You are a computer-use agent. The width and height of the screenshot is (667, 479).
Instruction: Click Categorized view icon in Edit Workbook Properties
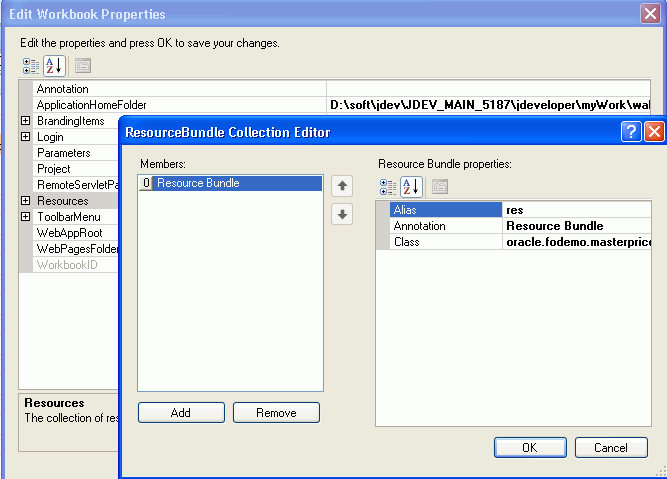[x=31, y=66]
